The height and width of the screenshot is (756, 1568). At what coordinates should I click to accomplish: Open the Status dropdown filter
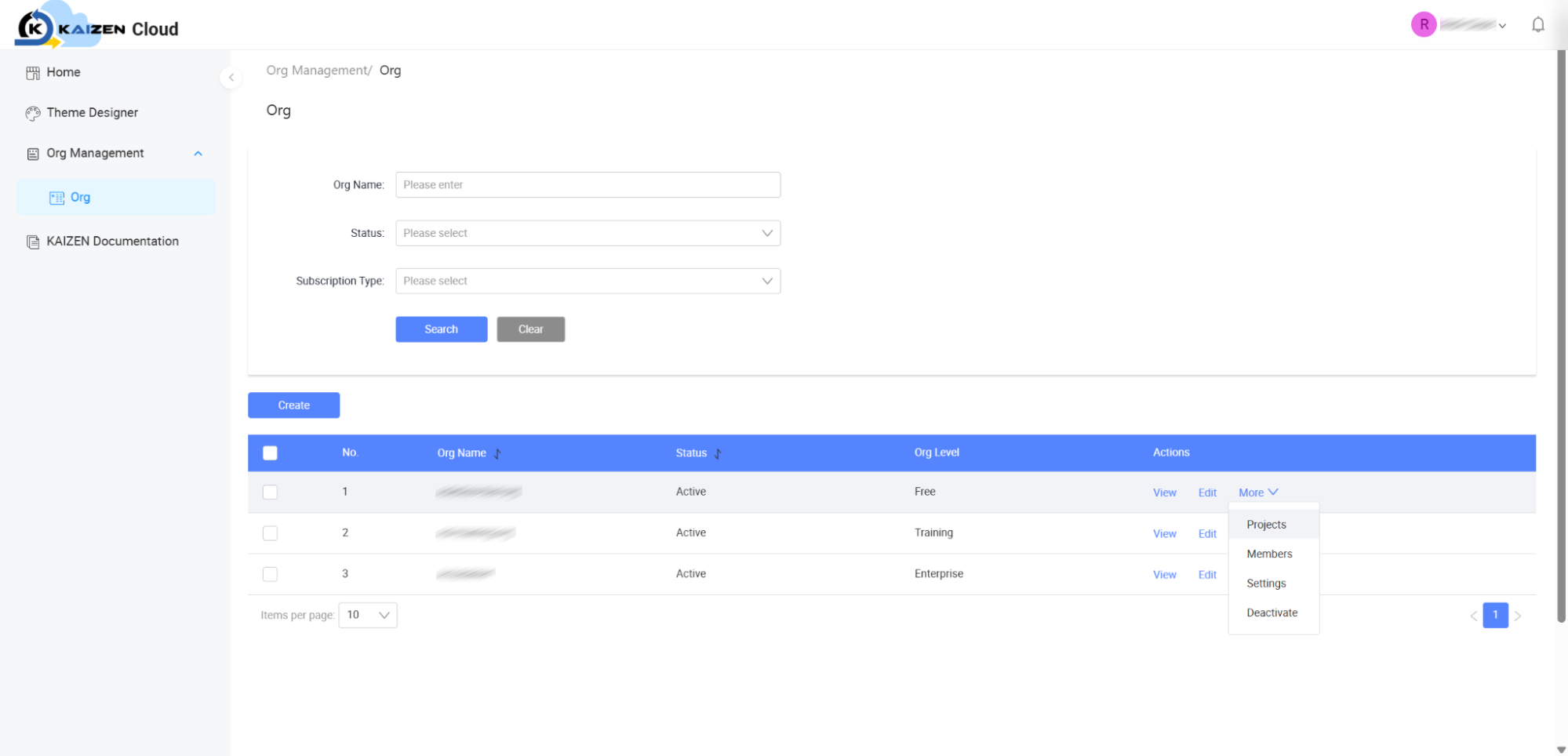588,233
